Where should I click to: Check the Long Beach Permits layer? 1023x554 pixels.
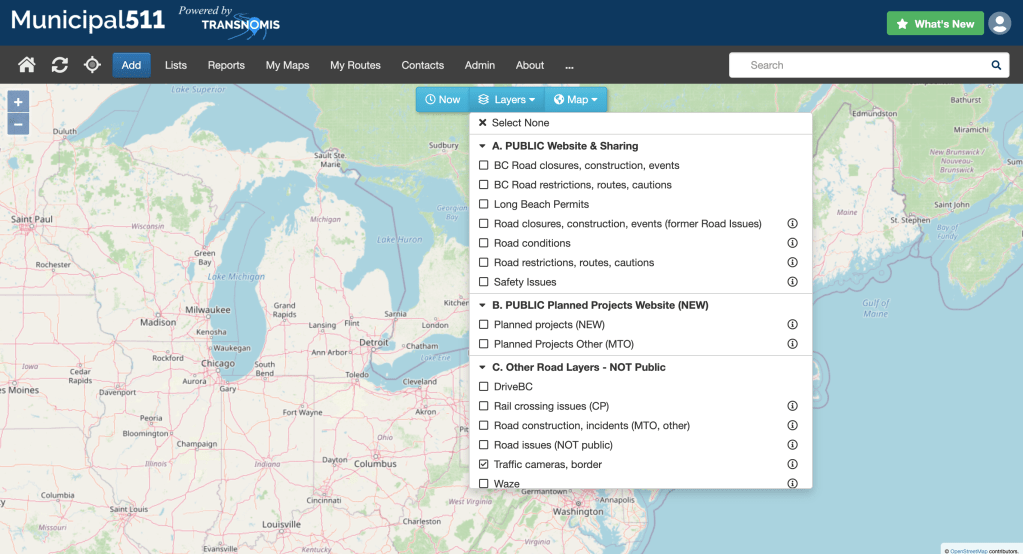tap(484, 204)
